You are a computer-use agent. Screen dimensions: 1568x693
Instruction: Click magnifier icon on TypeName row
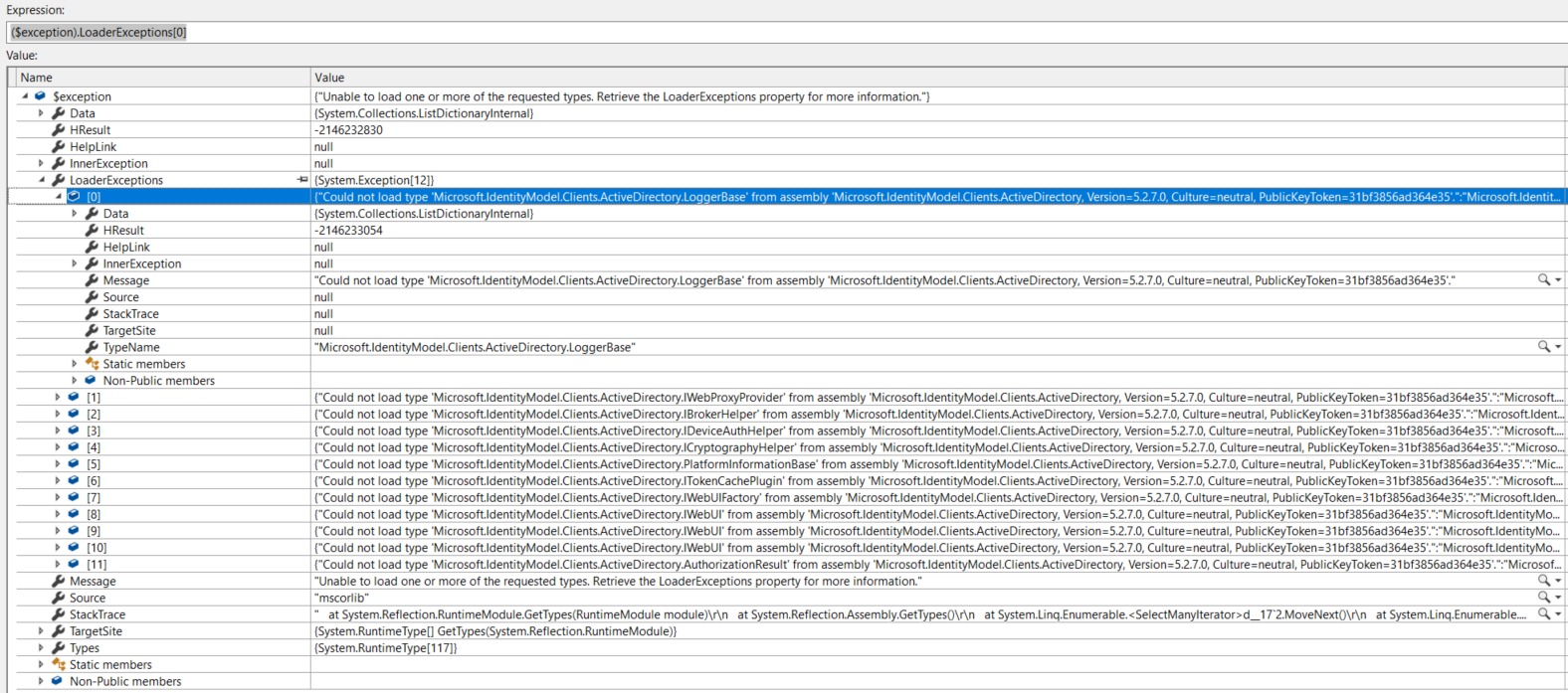[1543, 347]
